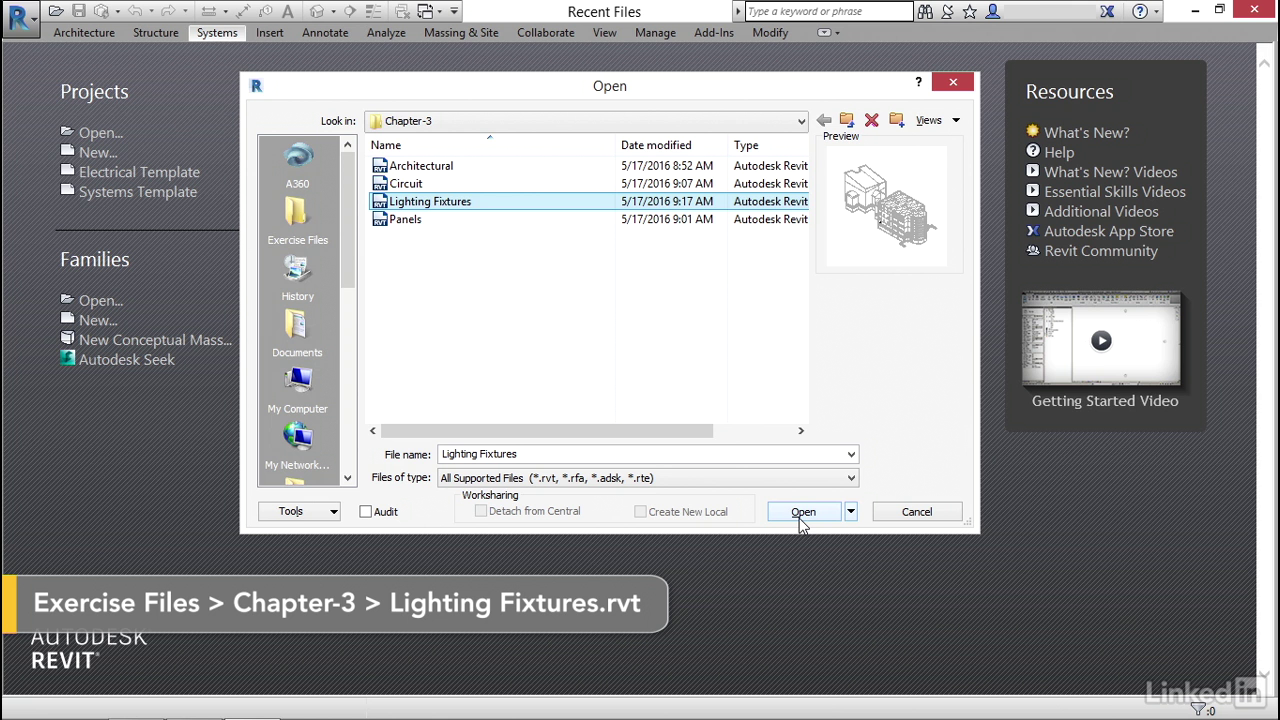Viewport: 1280px width, 720px height.
Task: Open Documents location in places sidebar
Action: [297, 334]
